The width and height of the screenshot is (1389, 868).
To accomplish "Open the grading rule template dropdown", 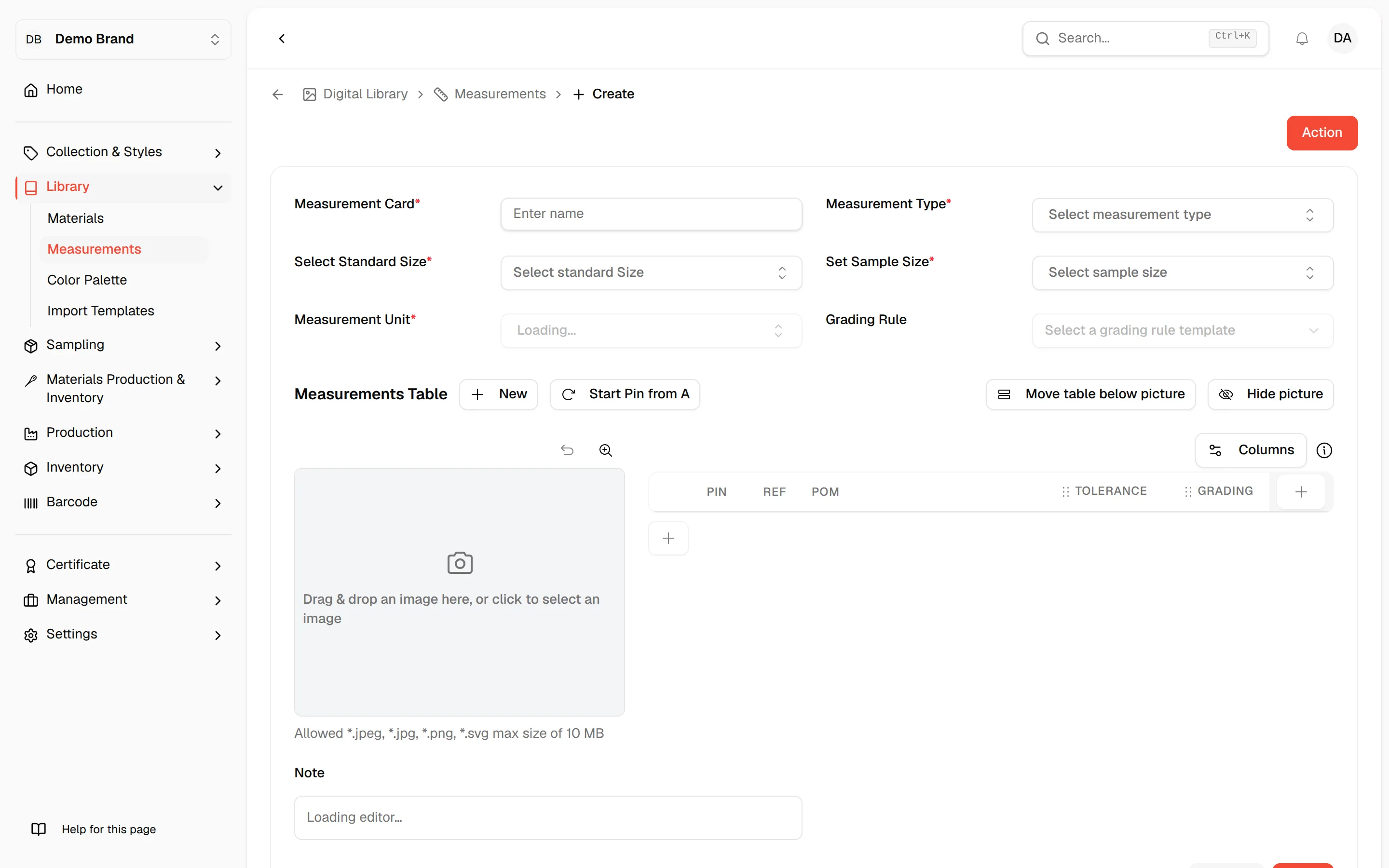I will click(x=1183, y=331).
